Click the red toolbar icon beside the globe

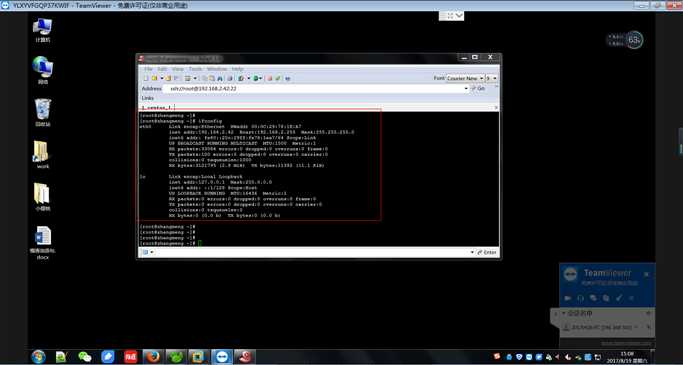tap(270, 78)
